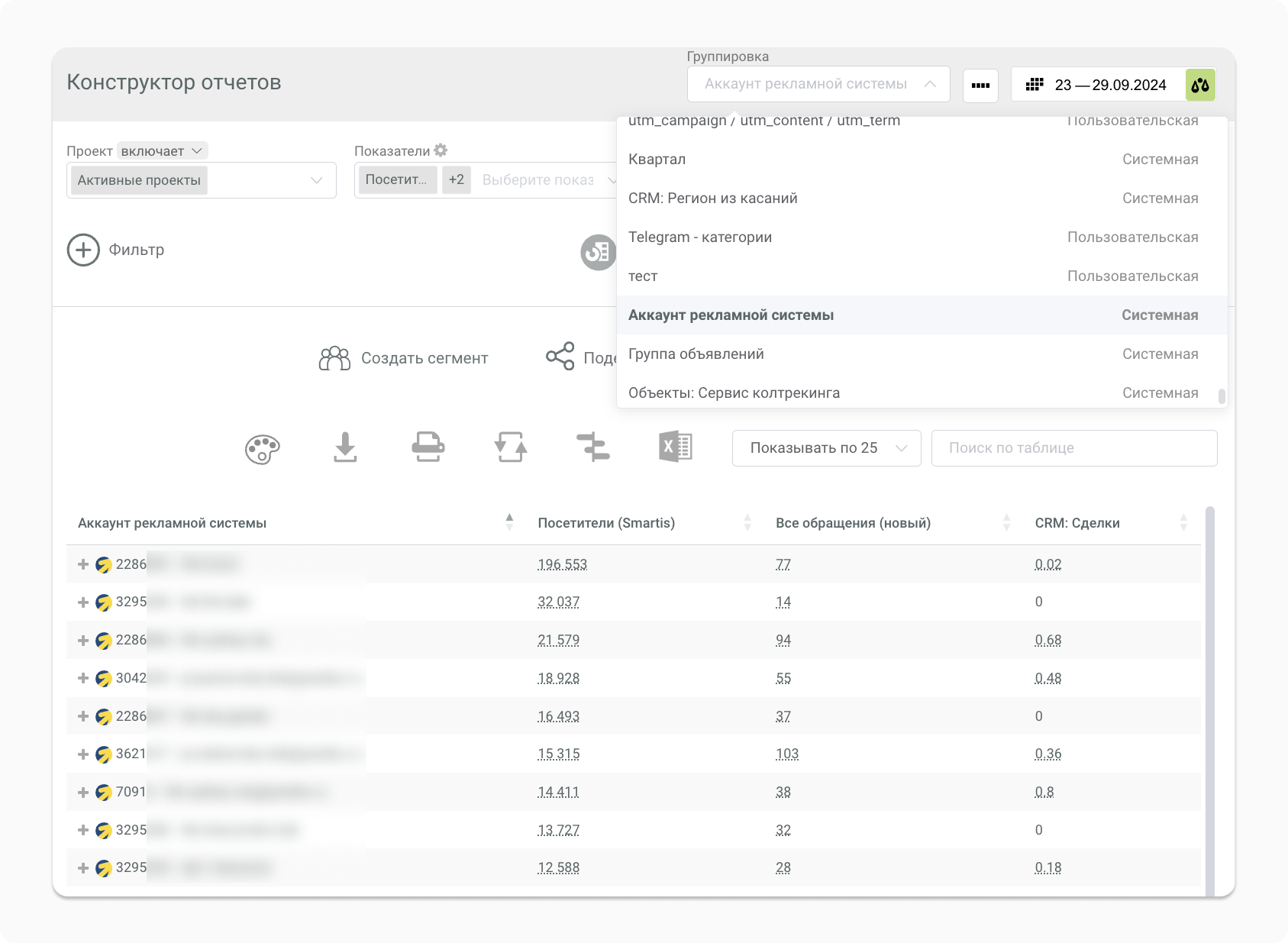Expand the first 2286 account row
The height and width of the screenshot is (943, 1288).
[x=83, y=564]
